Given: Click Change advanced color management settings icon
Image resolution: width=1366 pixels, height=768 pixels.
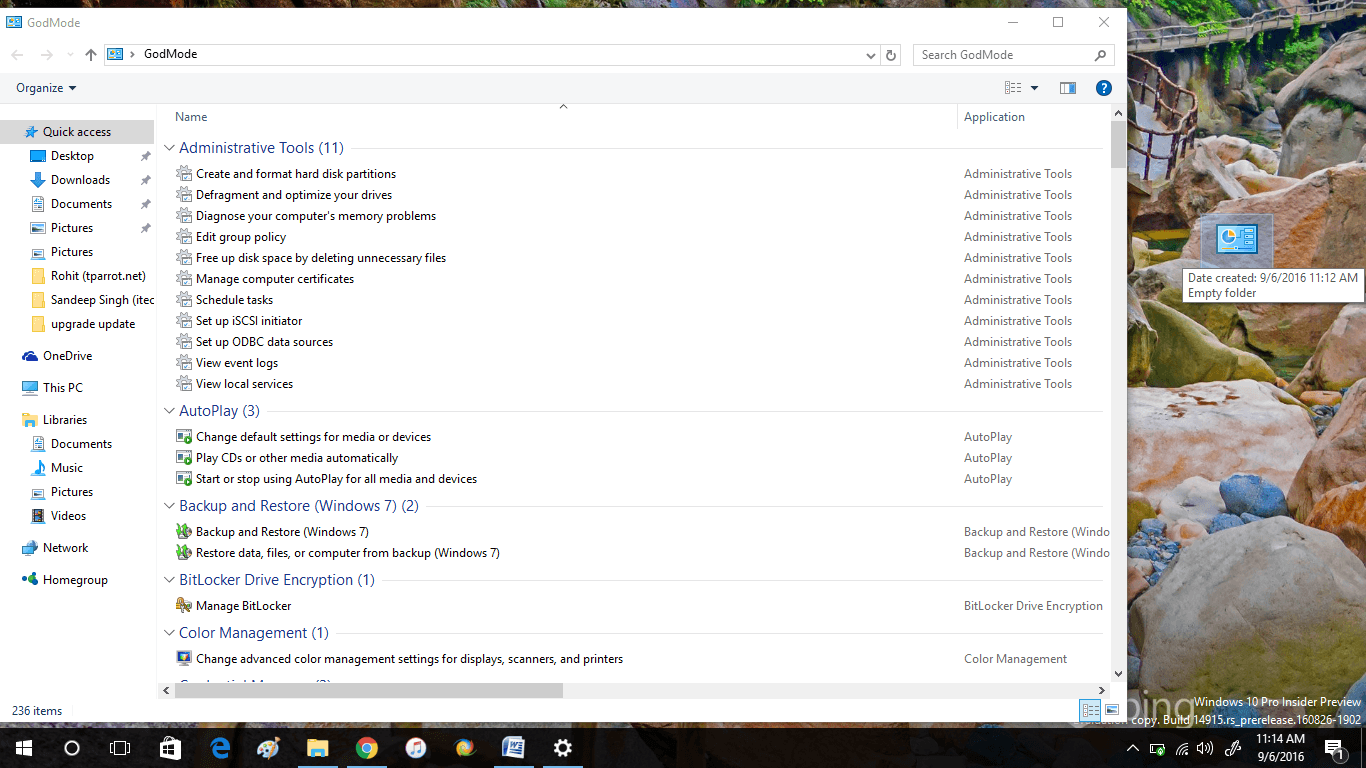Looking at the screenshot, I should pos(184,659).
